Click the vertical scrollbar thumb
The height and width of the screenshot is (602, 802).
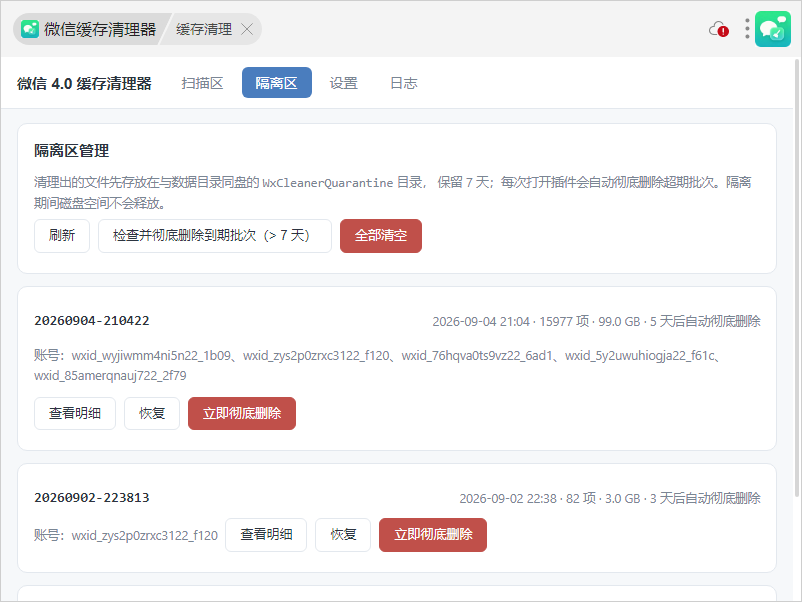pos(797,277)
